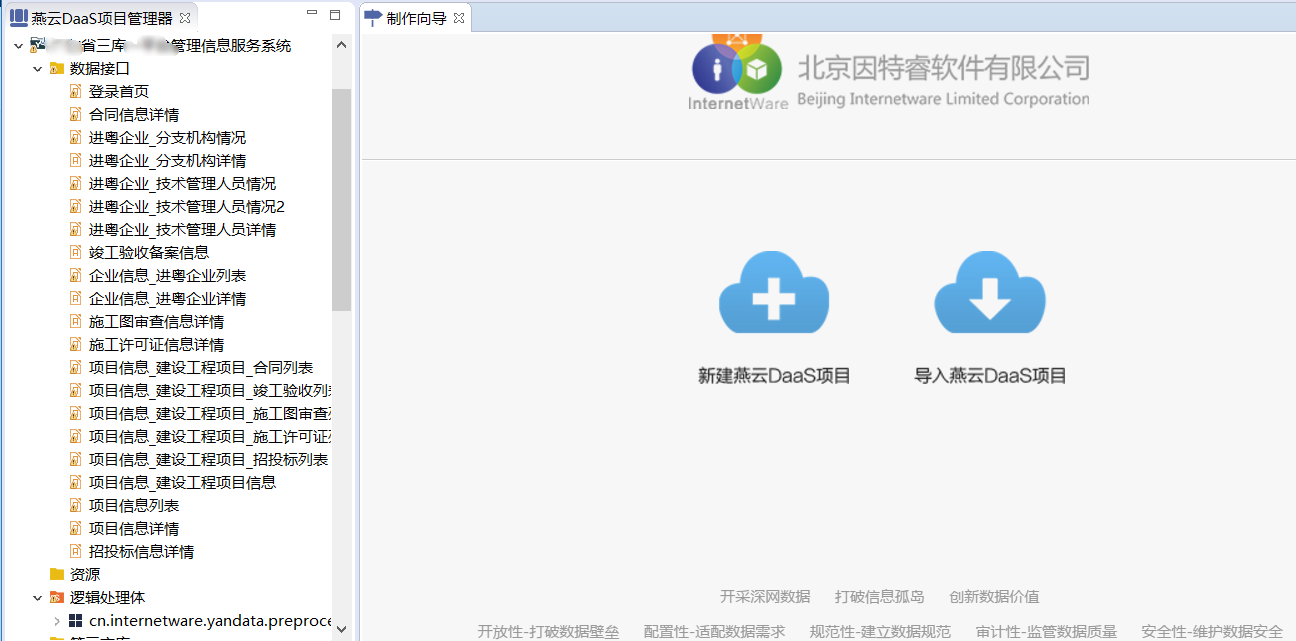
Task: Click the file icon beside 登录首页
Action: (x=75, y=91)
